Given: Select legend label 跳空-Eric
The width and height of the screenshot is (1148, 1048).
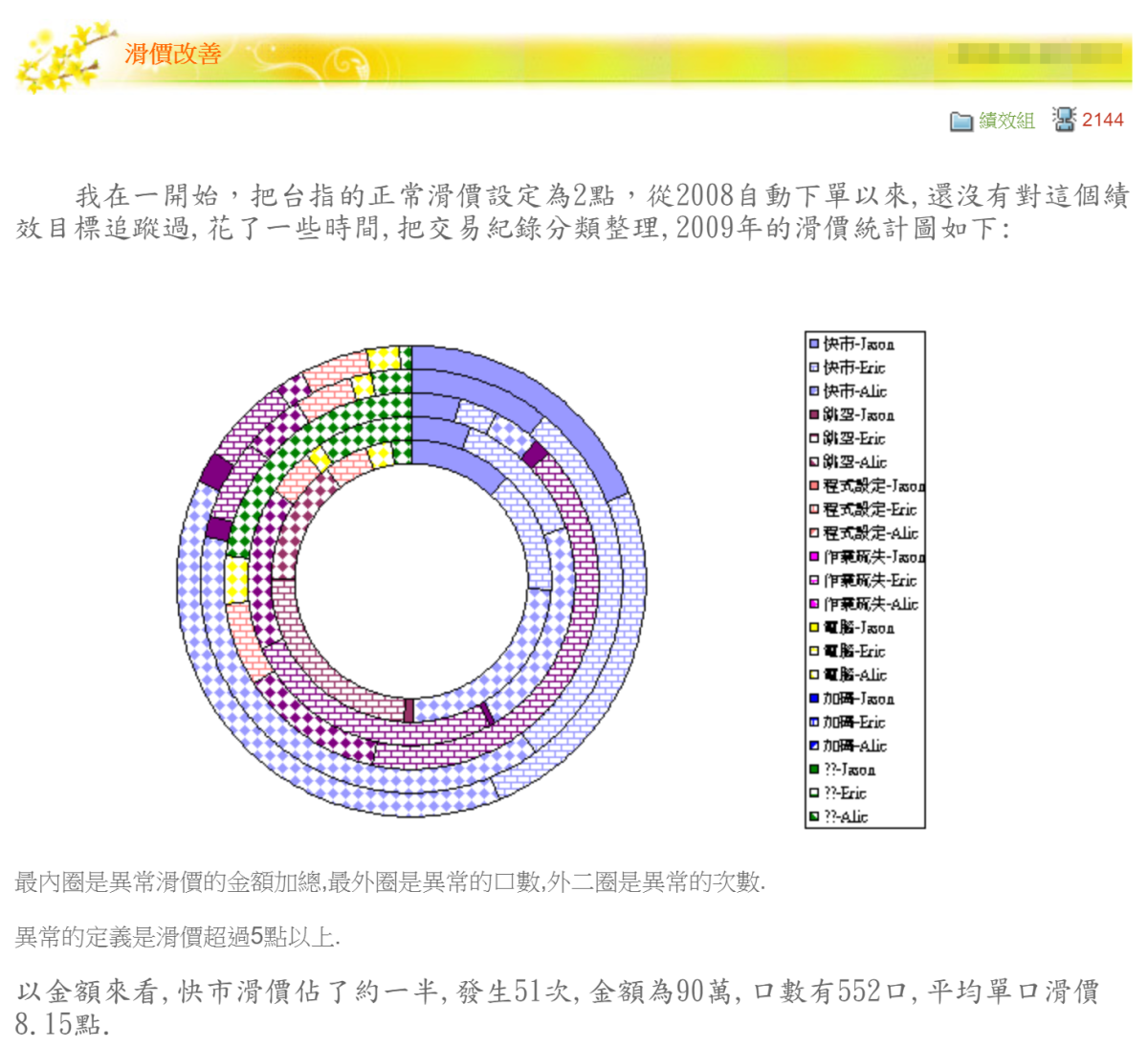Looking at the screenshot, I should tap(854, 438).
